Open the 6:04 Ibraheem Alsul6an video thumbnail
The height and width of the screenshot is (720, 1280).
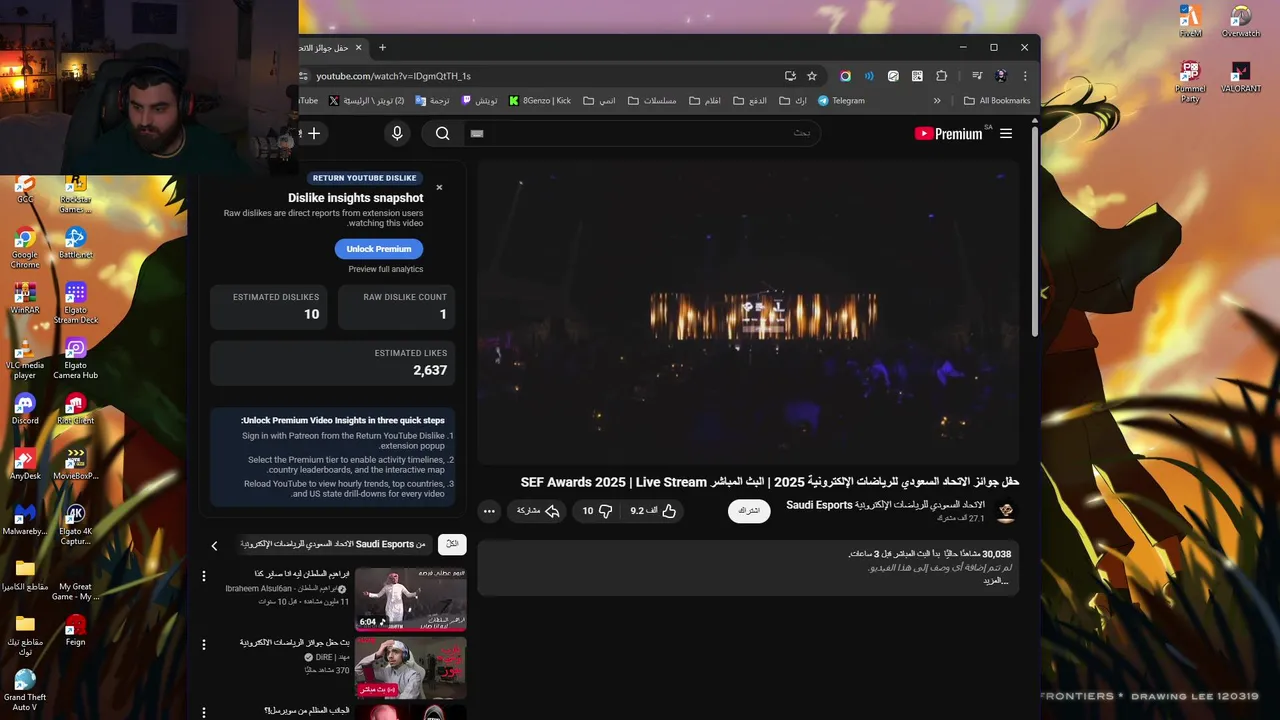point(410,599)
